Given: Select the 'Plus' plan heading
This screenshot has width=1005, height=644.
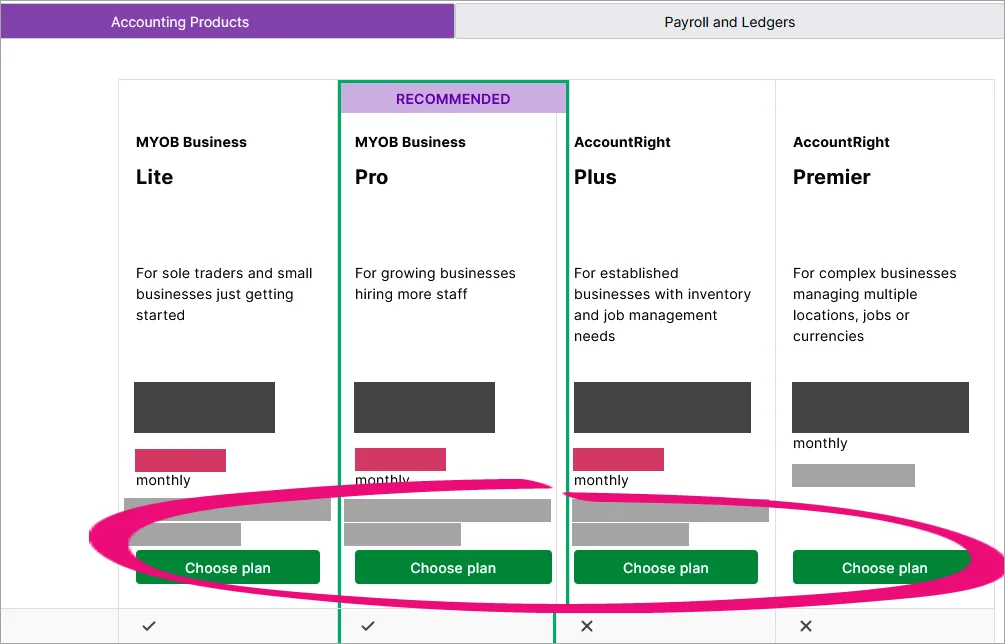Looking at the screenshot, I should (x=595, y=177).
